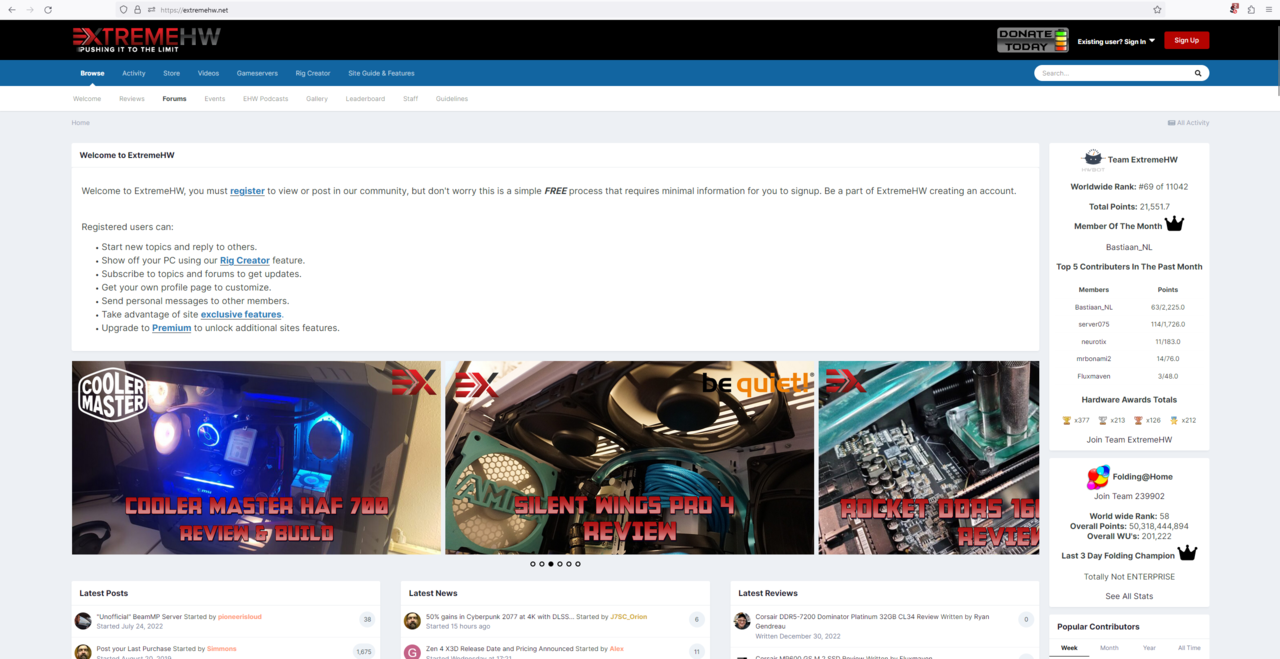Select the last carousel dot

click(578, 564)
